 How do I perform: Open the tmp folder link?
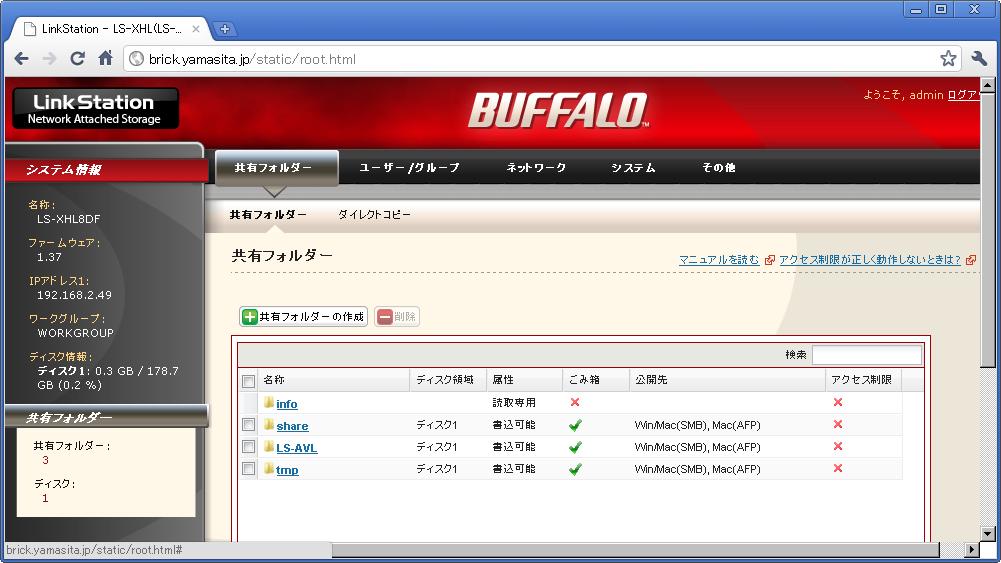coord(287,470)
